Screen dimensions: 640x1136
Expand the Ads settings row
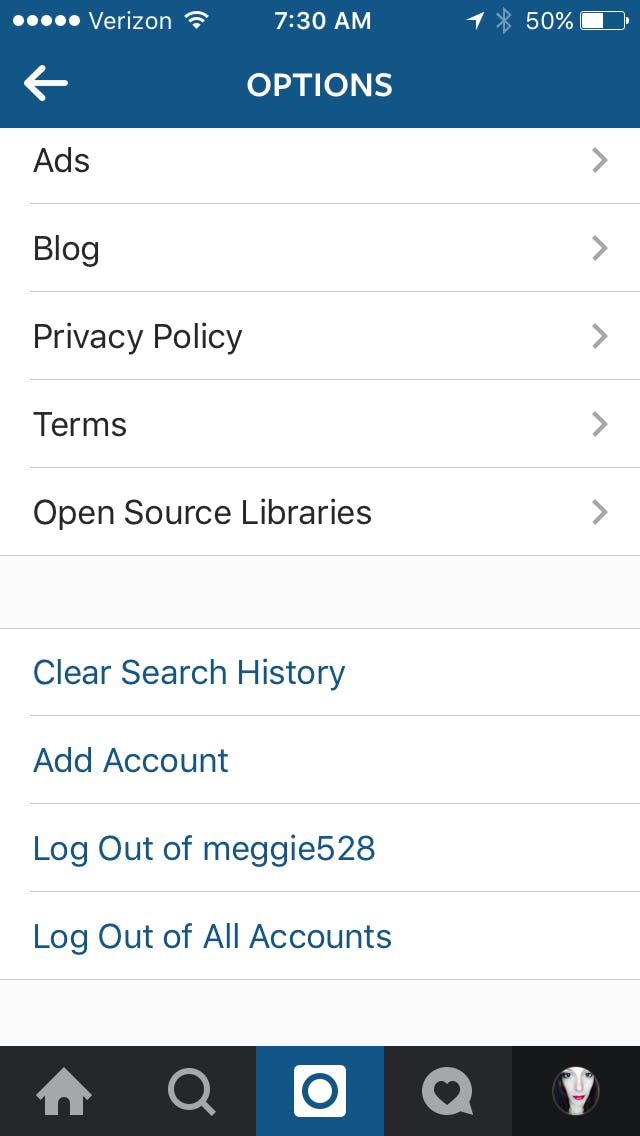point(320,160)
